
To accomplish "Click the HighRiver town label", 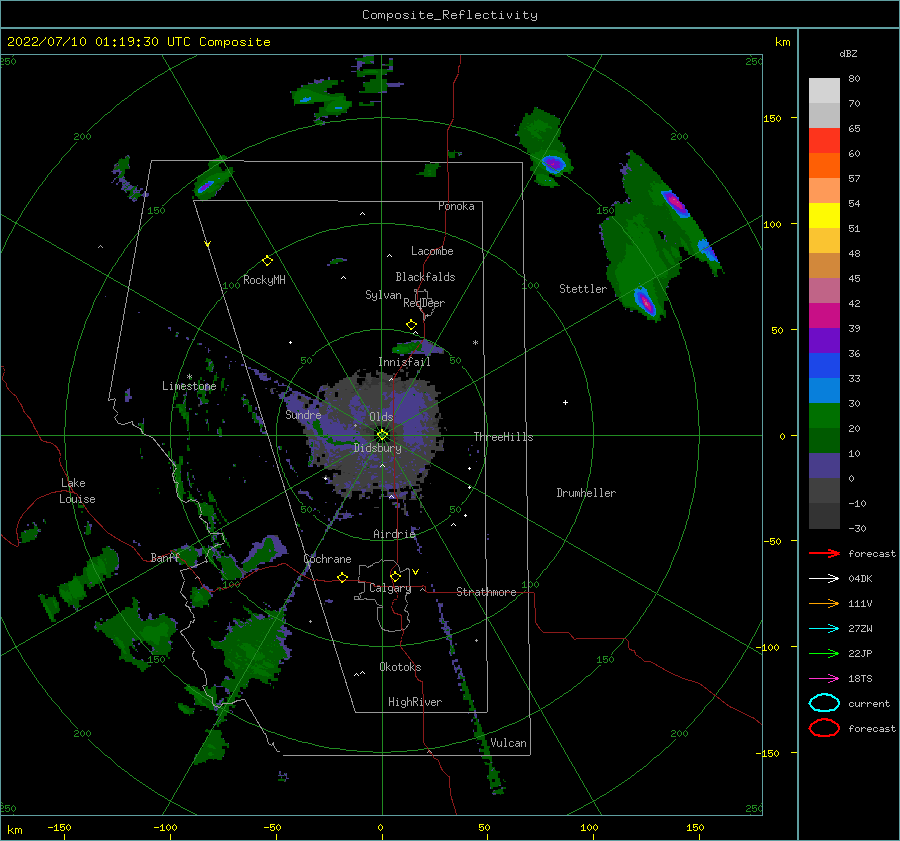I will pos(415,702).
